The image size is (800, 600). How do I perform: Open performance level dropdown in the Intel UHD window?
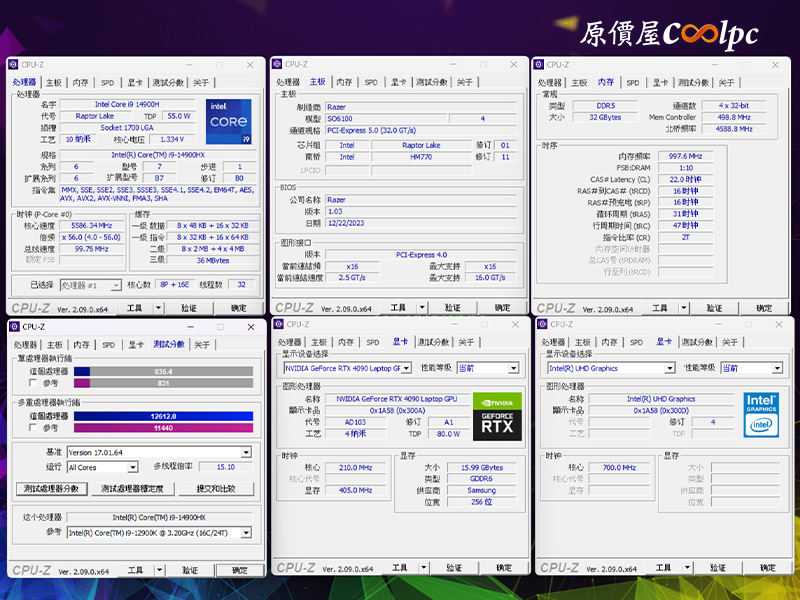(x=752, y=368)
